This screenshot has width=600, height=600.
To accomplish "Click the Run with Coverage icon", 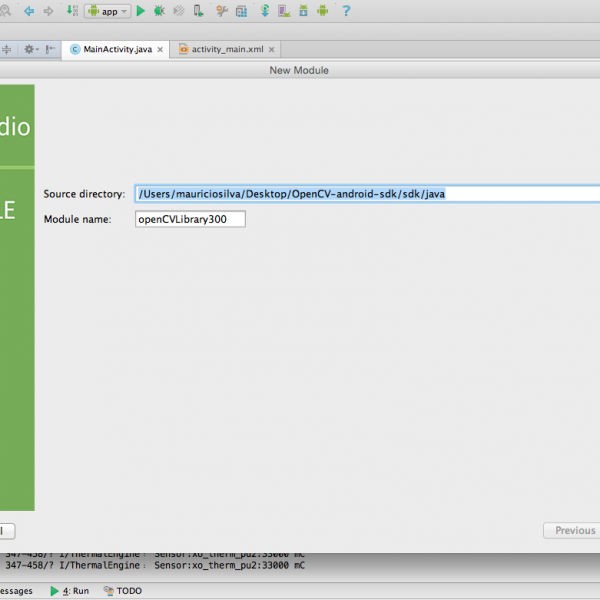I will [x=179, y=11].
